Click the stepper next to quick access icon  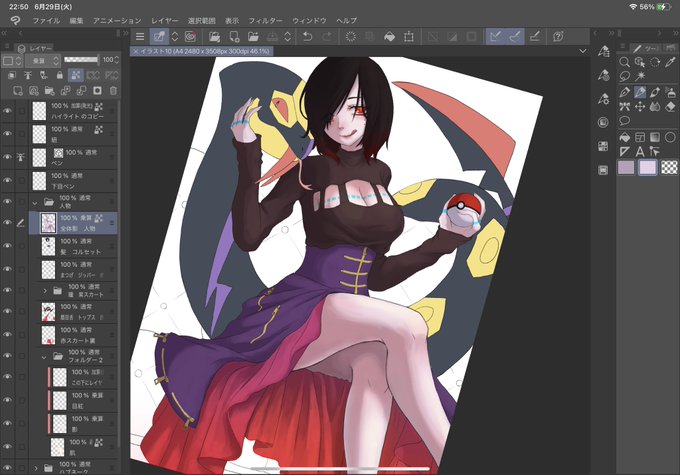[x=175, y=37]
